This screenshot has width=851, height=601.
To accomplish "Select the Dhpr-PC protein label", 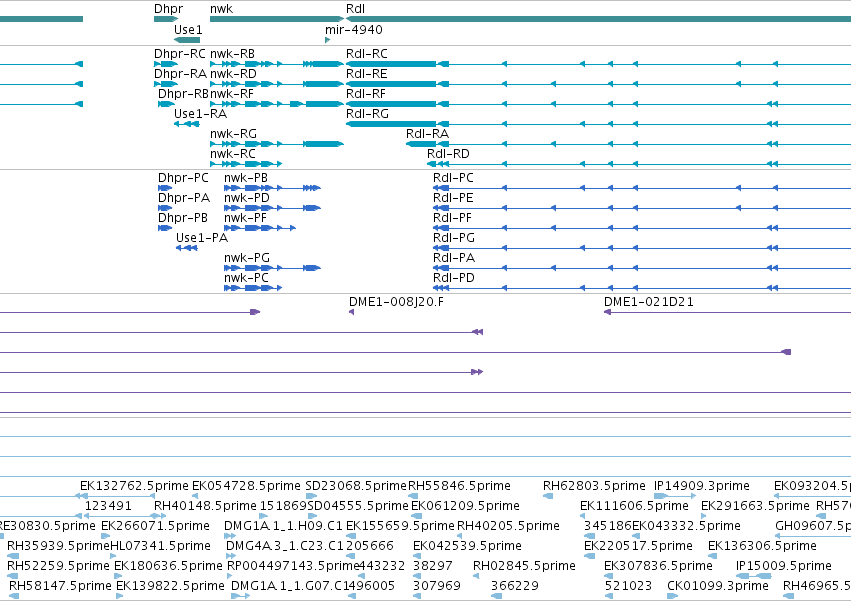I will 183,178.
